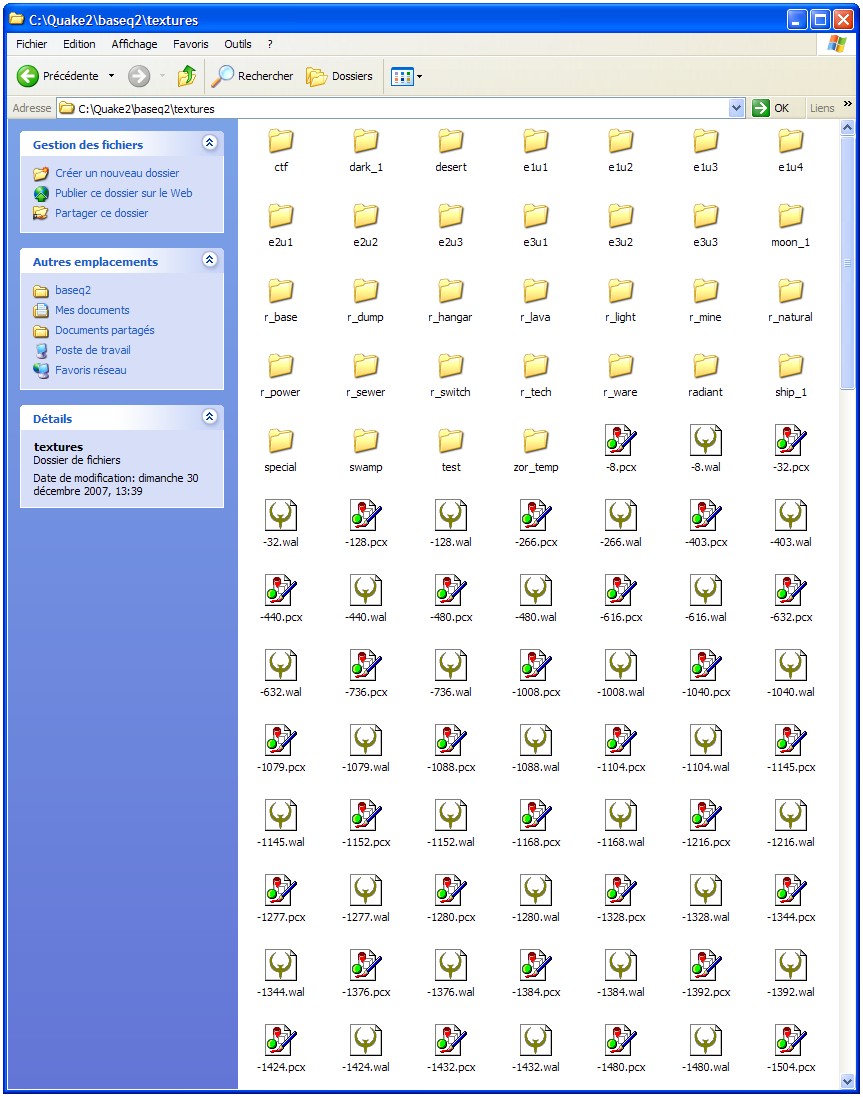Open the Forward history dropdown arrow
Image resolution: width=863 pixels, height=1097 pixels.
click(x=162, y=76)
